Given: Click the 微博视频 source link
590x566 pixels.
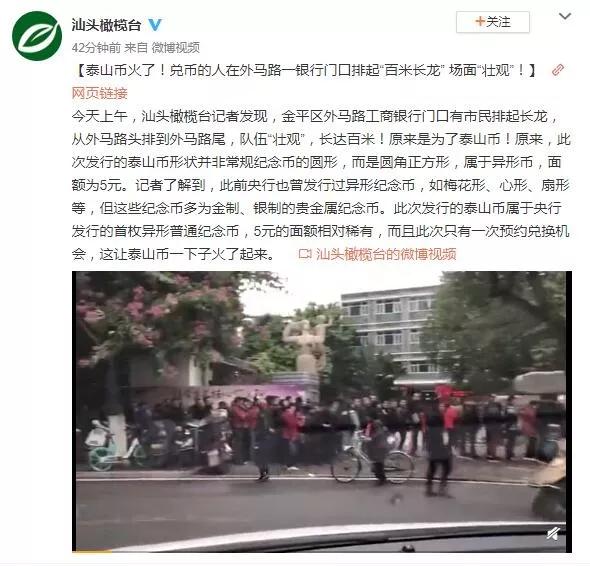Looking at the screenshot, I should pyautogui.click(x=175, y=47).
